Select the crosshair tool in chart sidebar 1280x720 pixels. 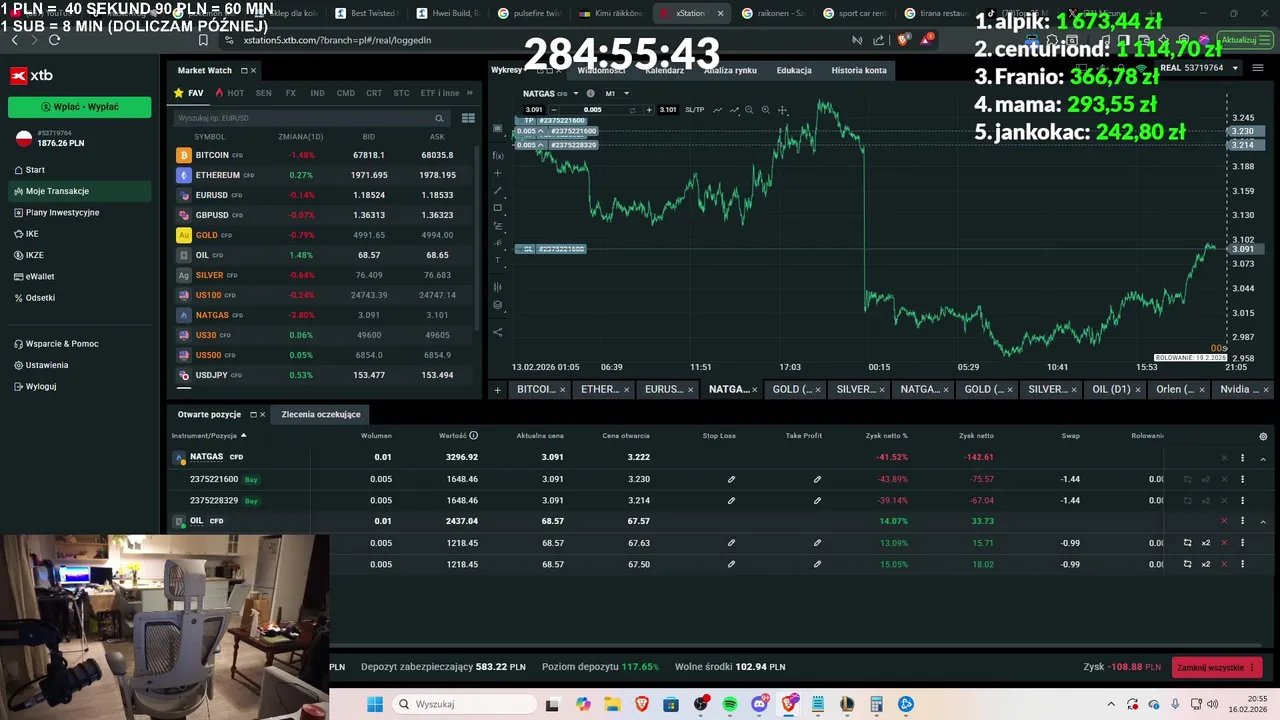point(498,173)
